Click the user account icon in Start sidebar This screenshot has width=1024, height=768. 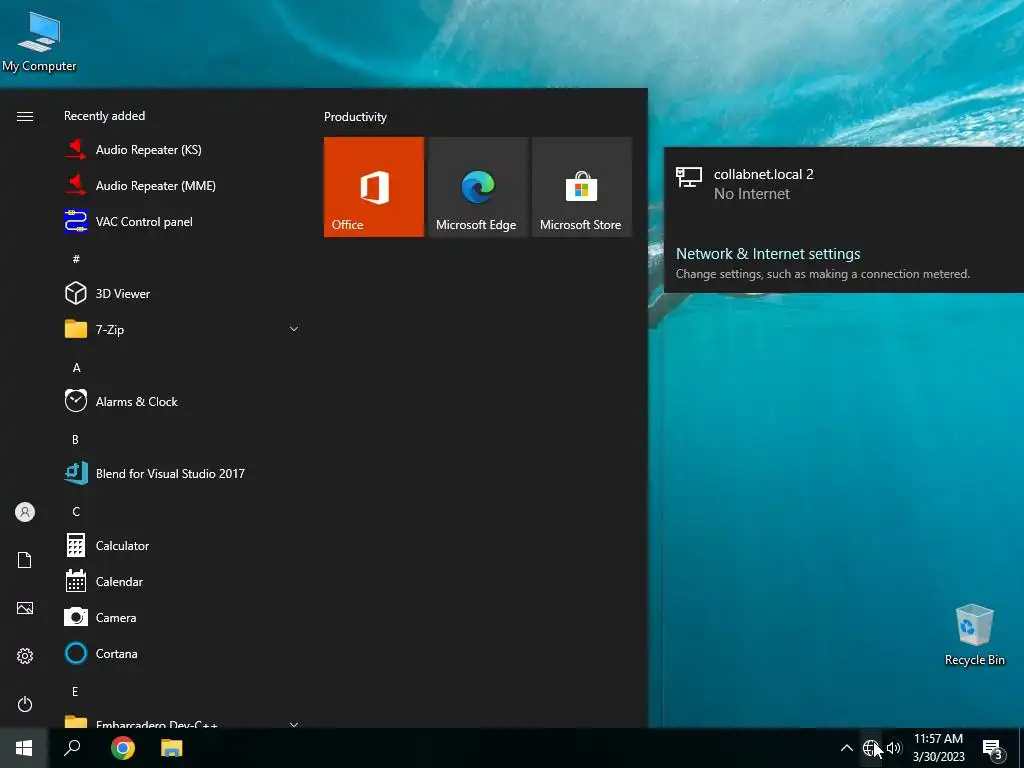[x=25, y=512]
